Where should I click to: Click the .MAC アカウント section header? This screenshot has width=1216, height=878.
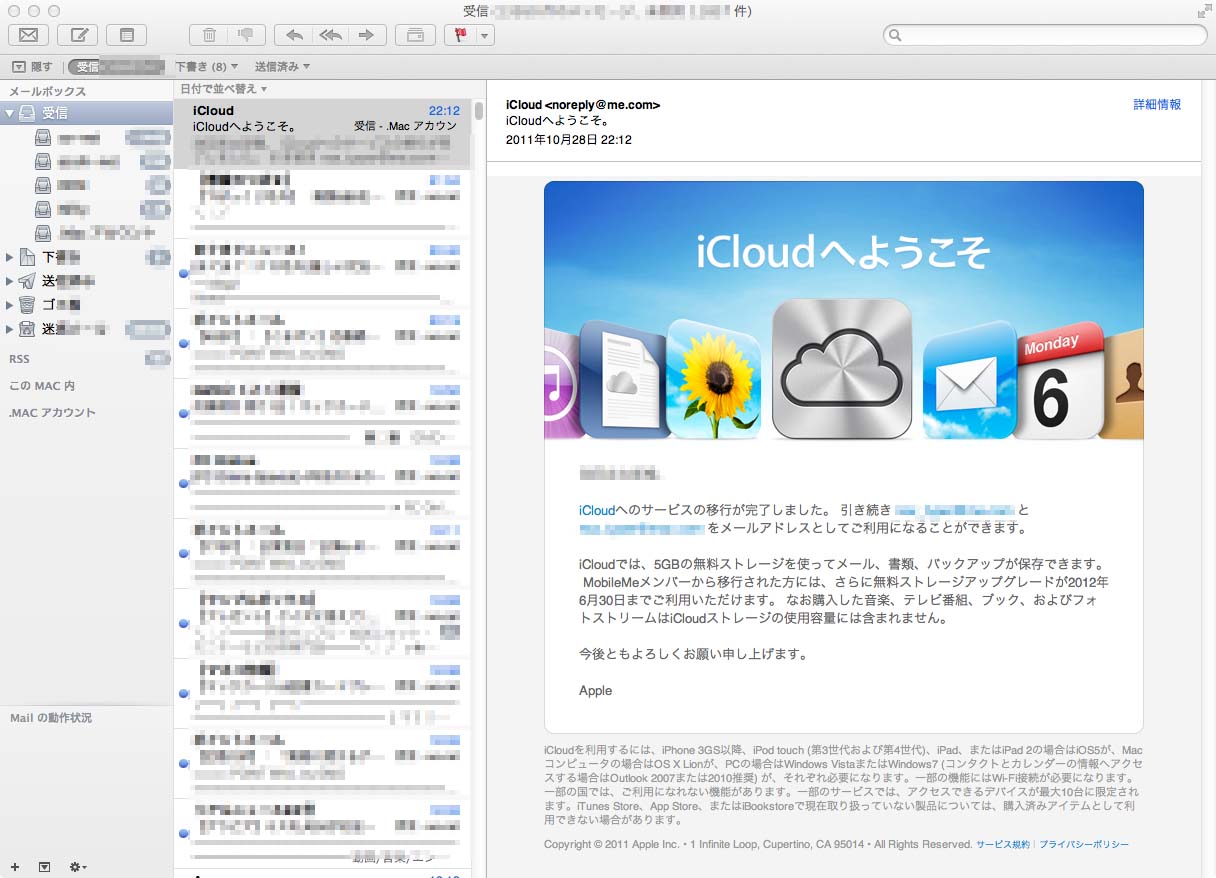click(52, 412)
